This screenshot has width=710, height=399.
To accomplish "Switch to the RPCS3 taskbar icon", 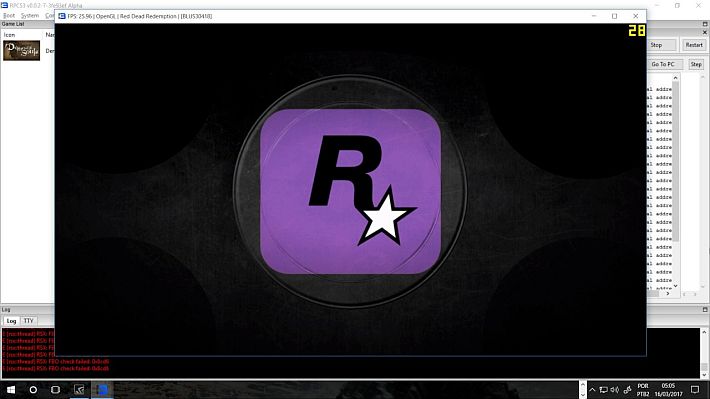I will click(102, 389).
